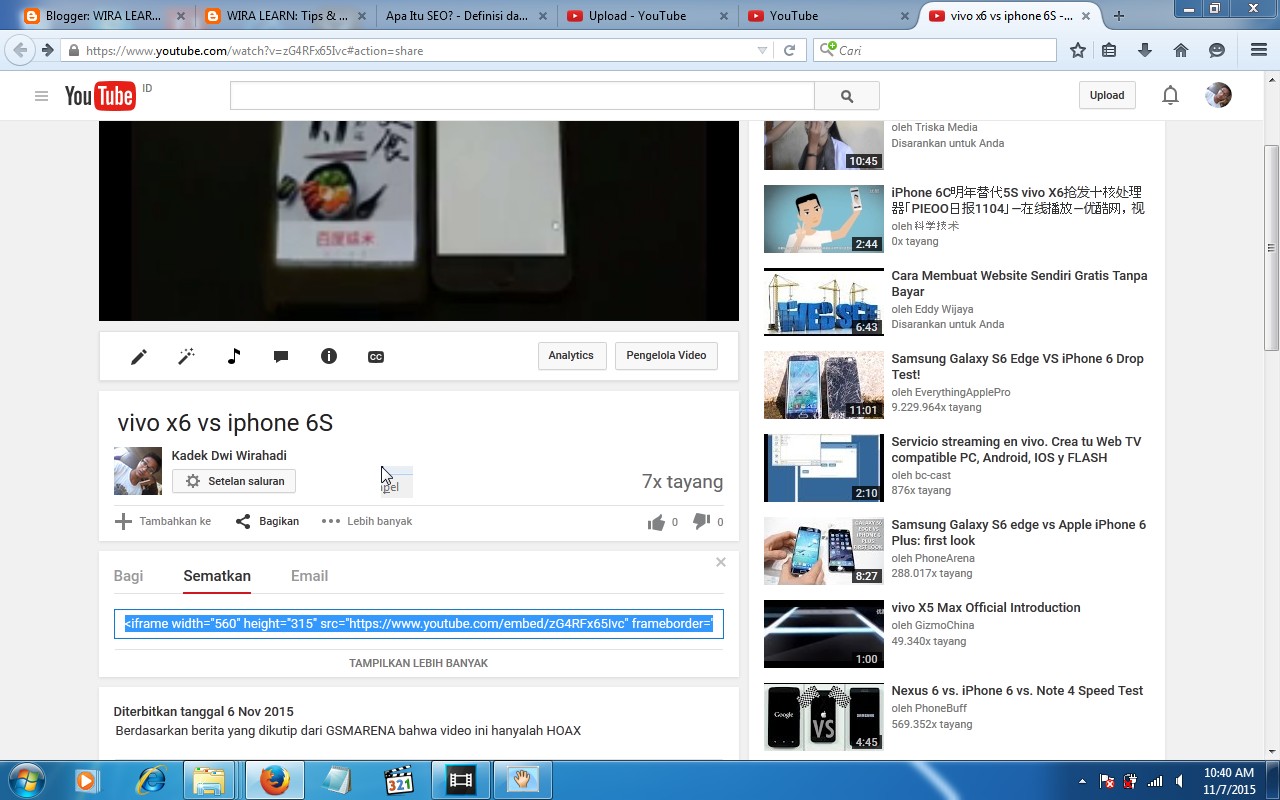Click the bookmark star icon
1280x800 pixels.
pyautogui.click(x=1078, y=50)
